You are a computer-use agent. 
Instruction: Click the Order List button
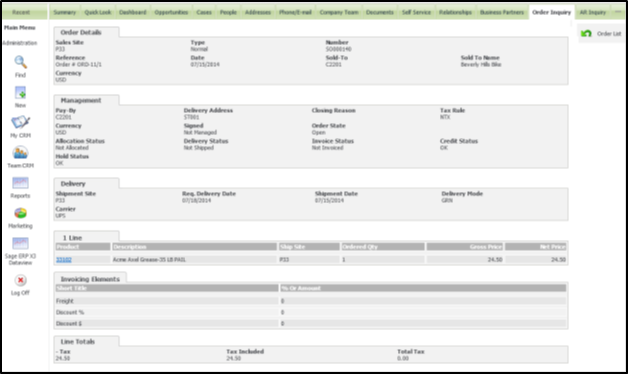click(x=602, y=34)
